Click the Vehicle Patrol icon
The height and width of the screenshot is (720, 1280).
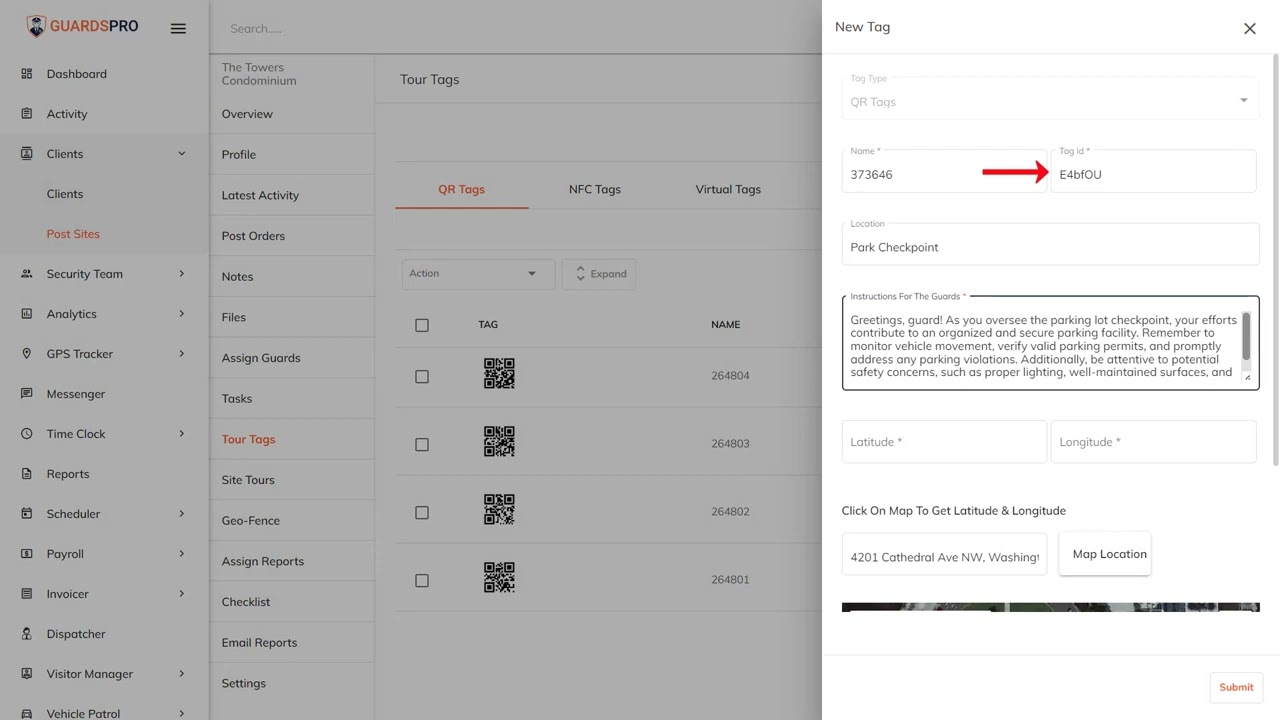click(27, 713)
